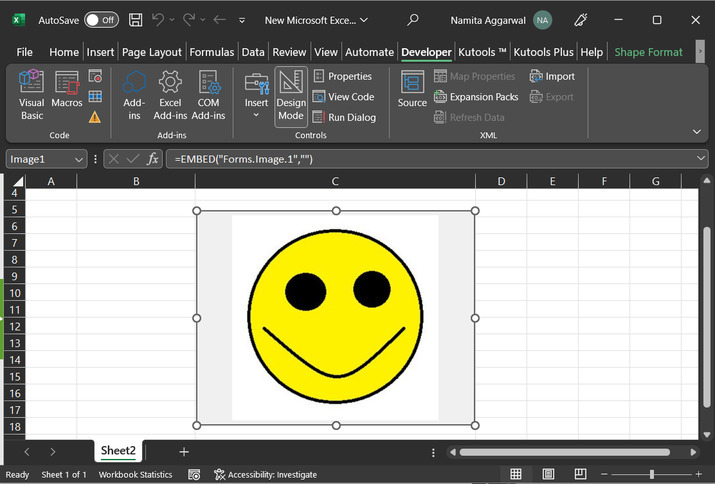Open Excel Add-ins dialog
The image size is (715, 484).
pyautogui.click(x=170, y=95)
